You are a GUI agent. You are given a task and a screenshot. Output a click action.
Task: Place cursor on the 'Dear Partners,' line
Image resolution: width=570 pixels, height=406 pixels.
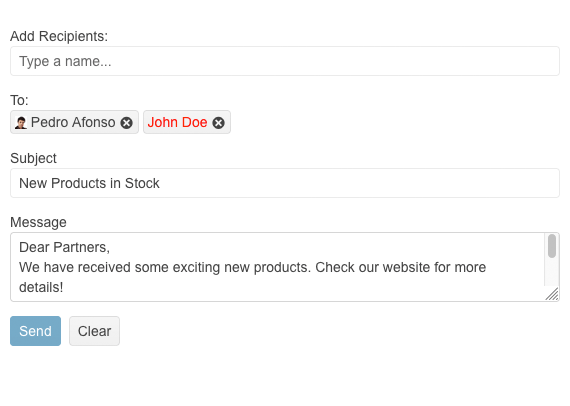(x=64, y=247)
